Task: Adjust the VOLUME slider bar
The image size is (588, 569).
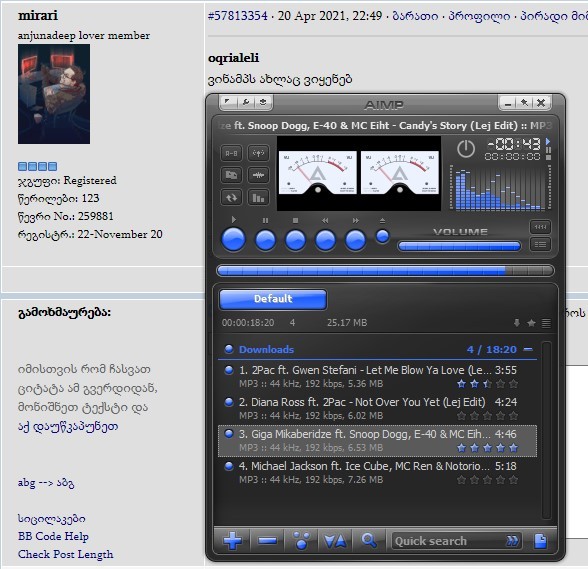Action: tap(459, 246)
